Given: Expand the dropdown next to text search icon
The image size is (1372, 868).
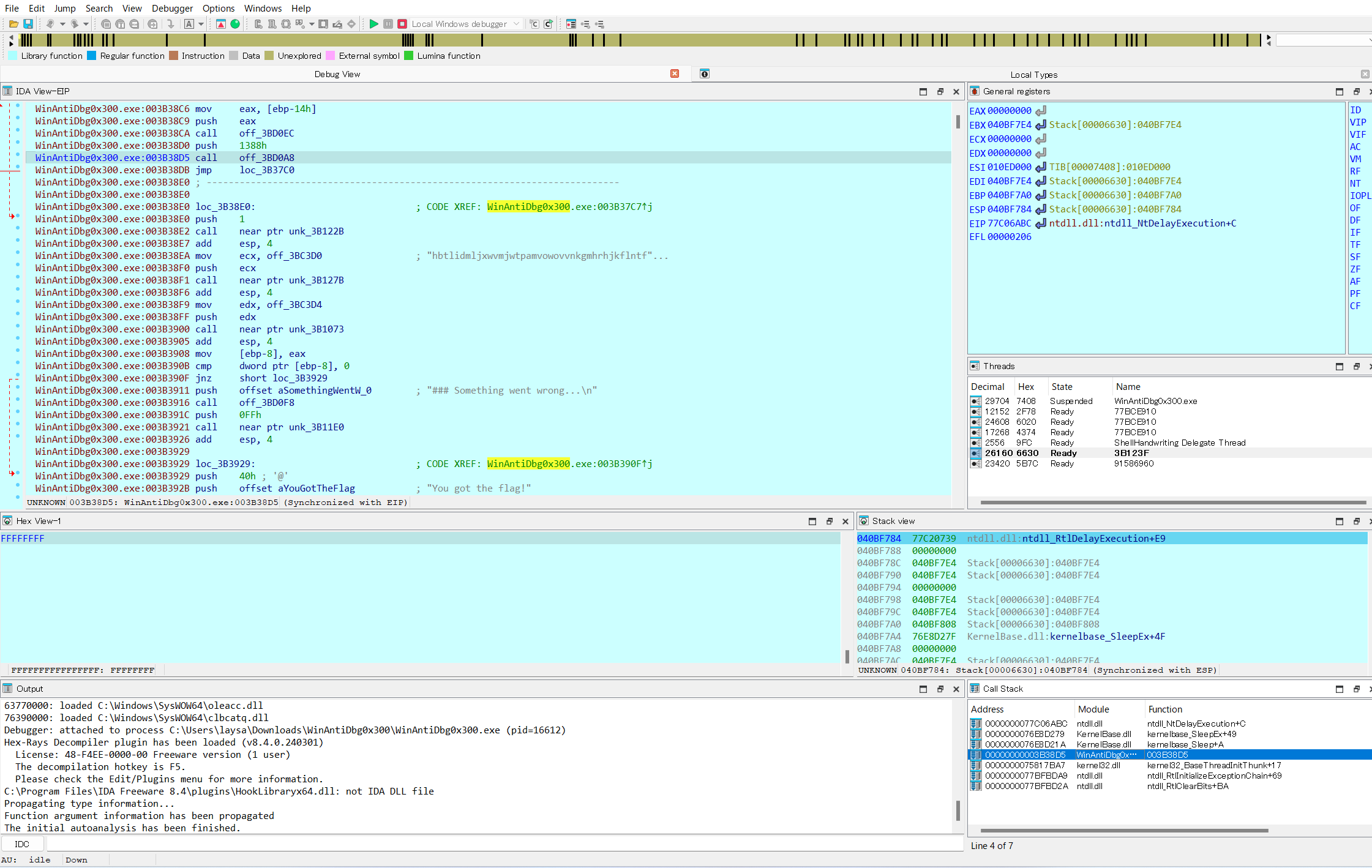Looking at the screenshot, I should (x=201, y=24).
